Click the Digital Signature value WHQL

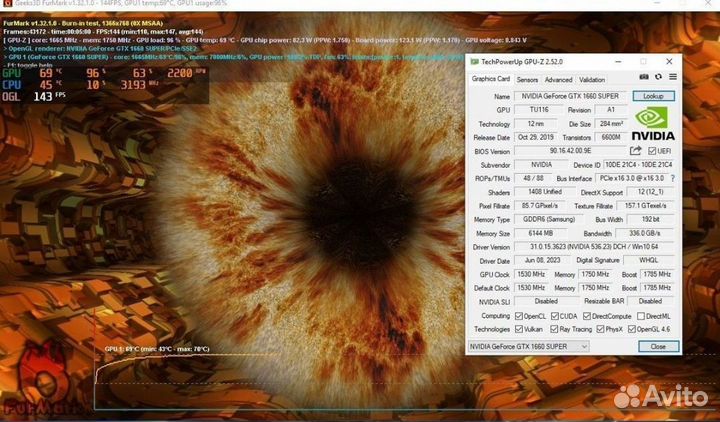click(648, 260)
